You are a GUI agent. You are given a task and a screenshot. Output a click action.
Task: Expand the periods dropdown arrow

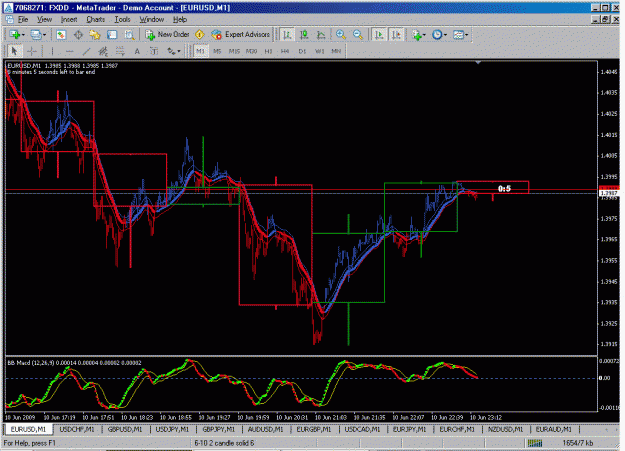445,35
